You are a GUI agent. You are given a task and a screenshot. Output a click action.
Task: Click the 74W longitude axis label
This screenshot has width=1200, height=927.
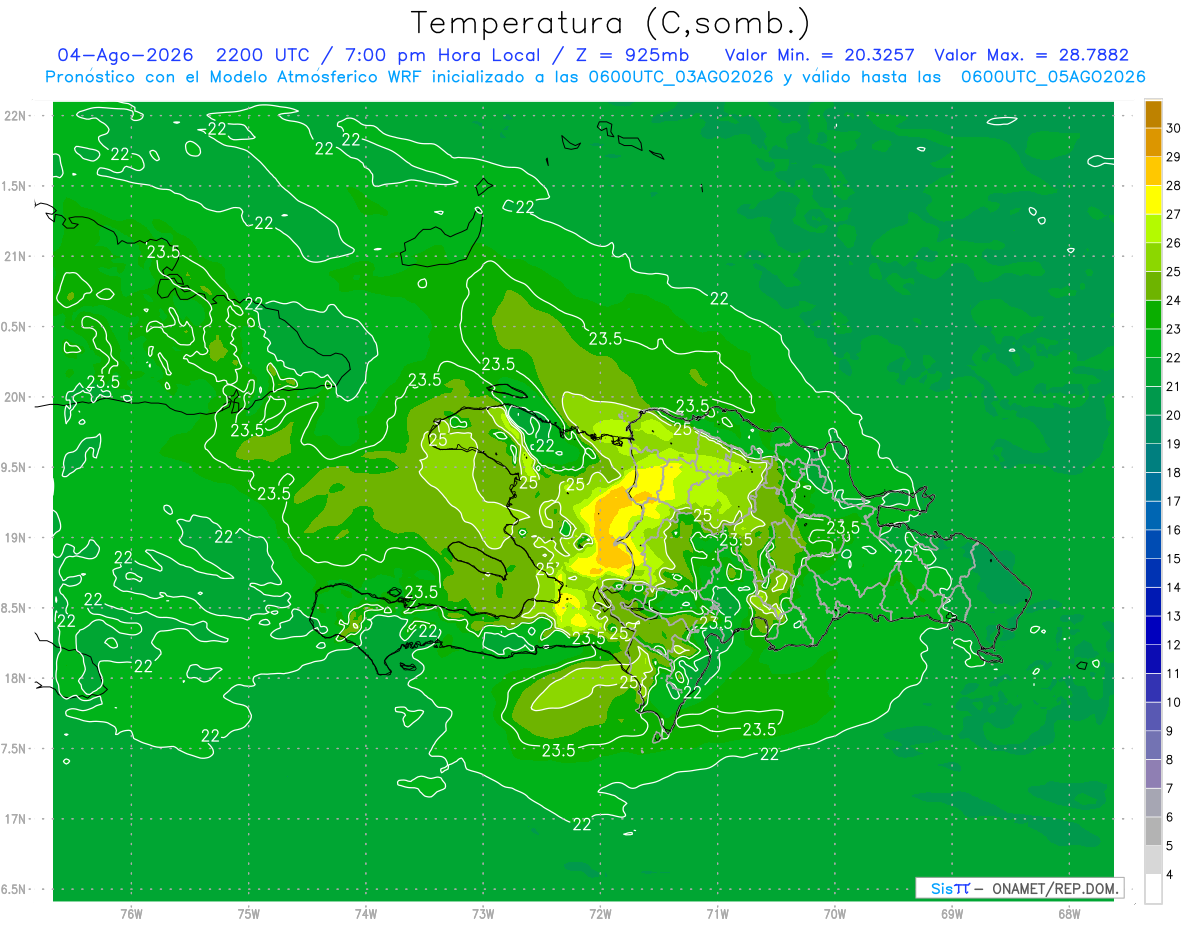point(366,914)
